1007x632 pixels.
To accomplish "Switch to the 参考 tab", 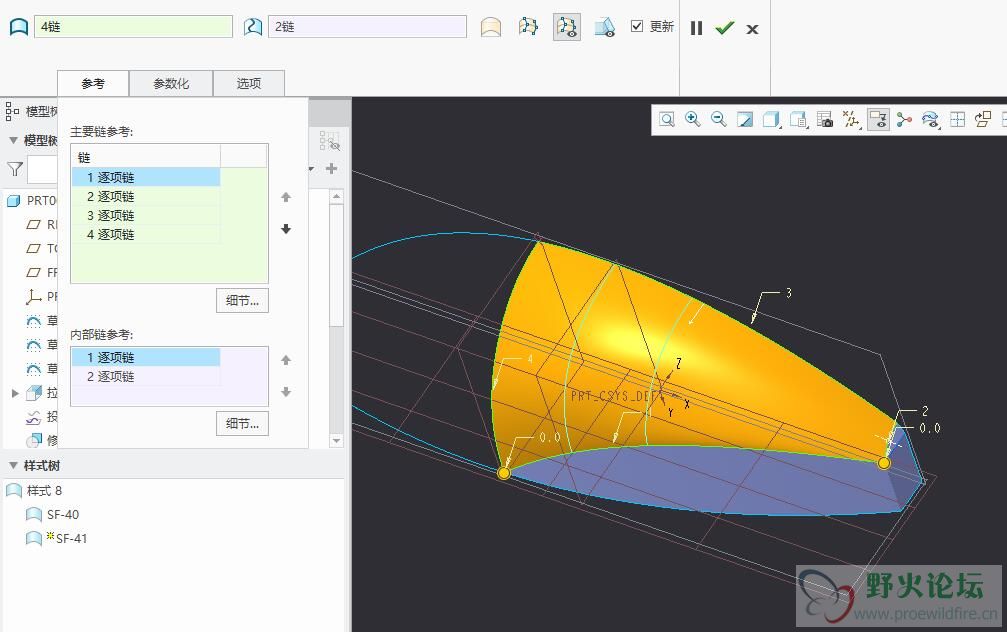I will pos(93,83).
